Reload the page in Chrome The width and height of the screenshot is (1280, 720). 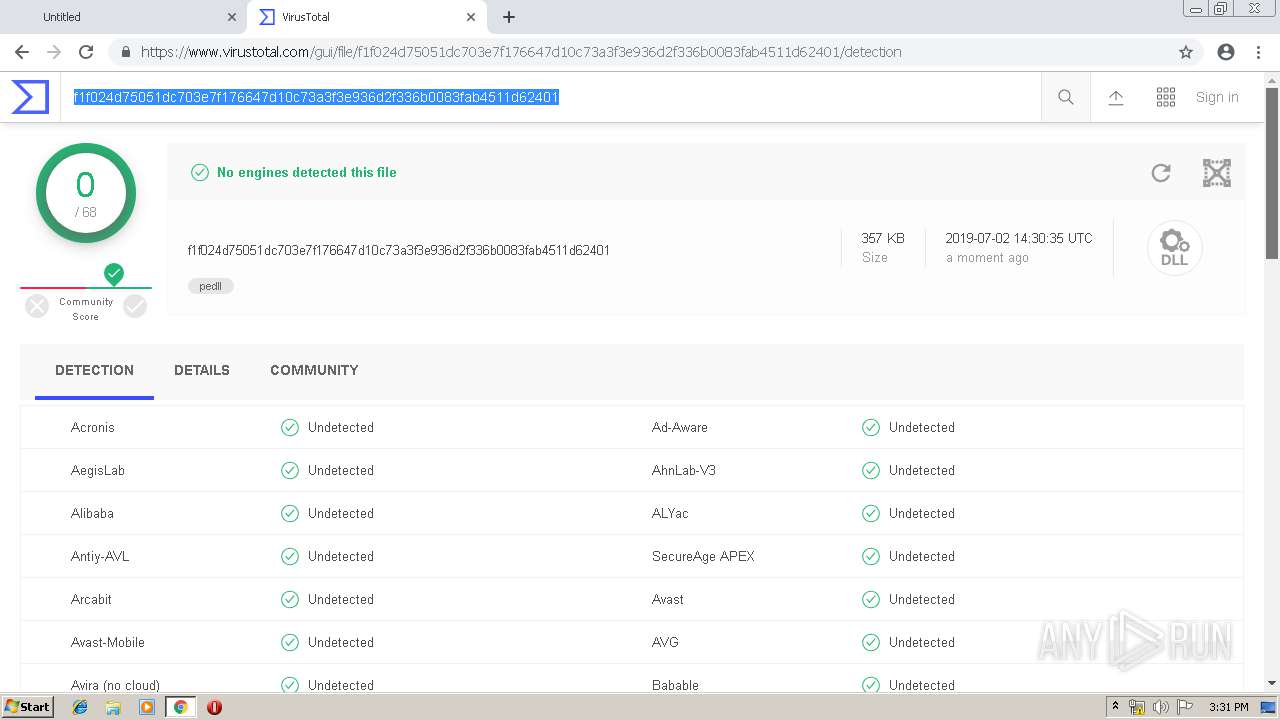click(x=86, y=52)
